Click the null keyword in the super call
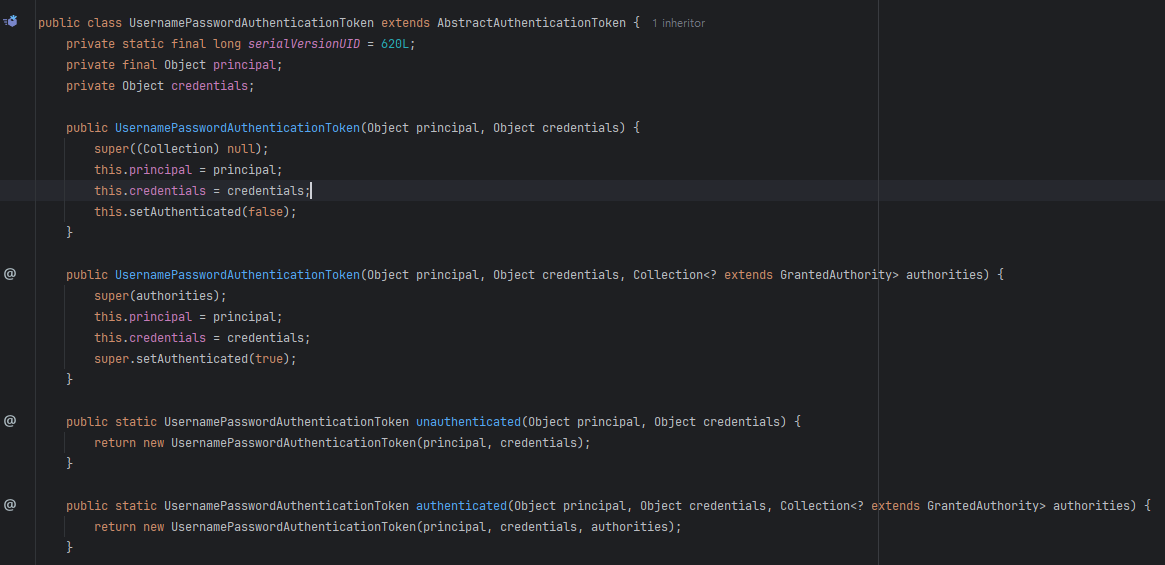This screenshot has width=1165, height=565. pos(241,149)
